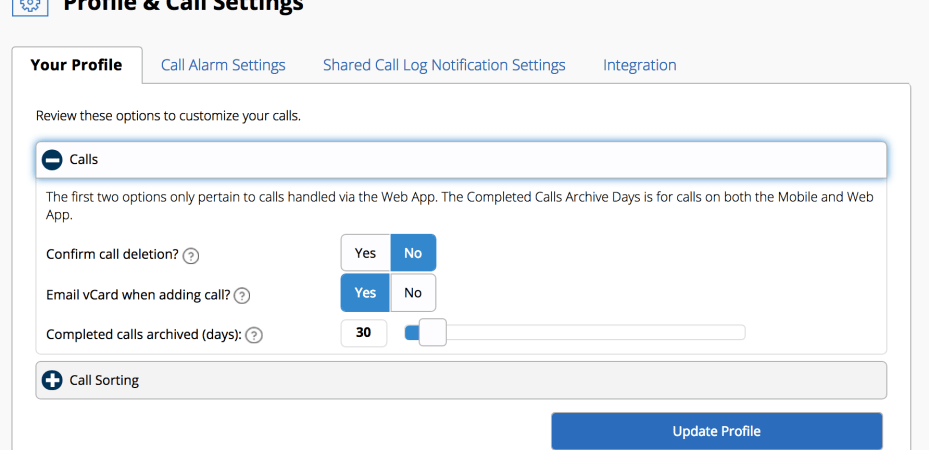
Task: Set Confirm call deletion to No
Action: tap(413, 253)
